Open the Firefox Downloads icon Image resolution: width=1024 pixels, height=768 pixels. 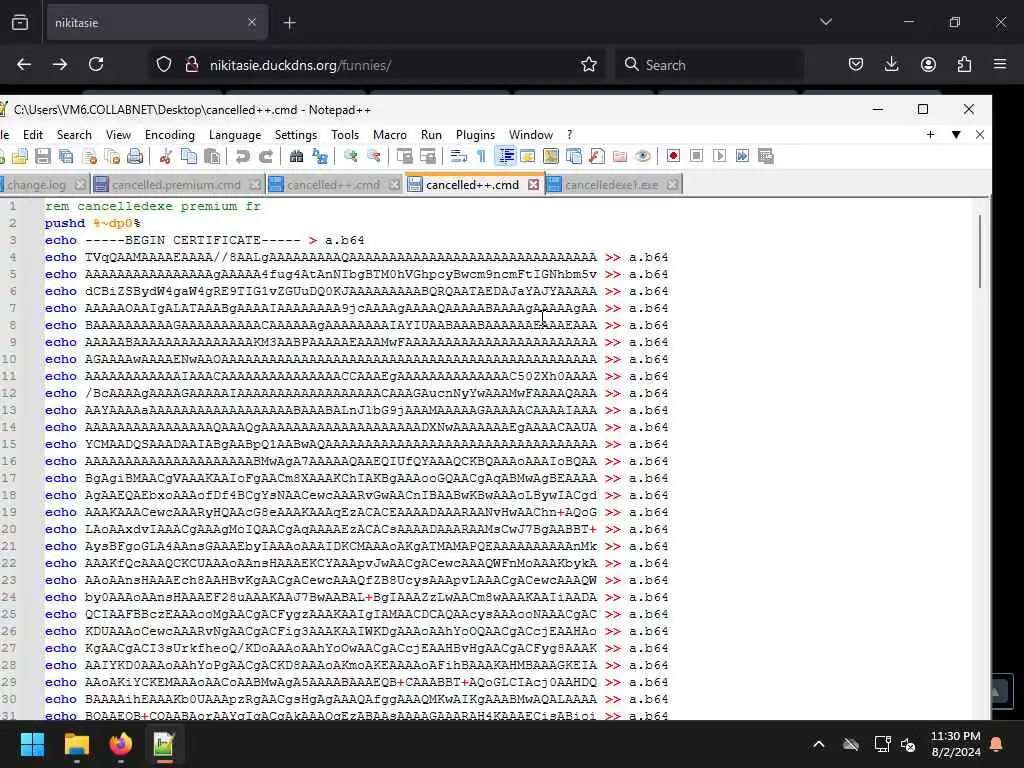891,64
